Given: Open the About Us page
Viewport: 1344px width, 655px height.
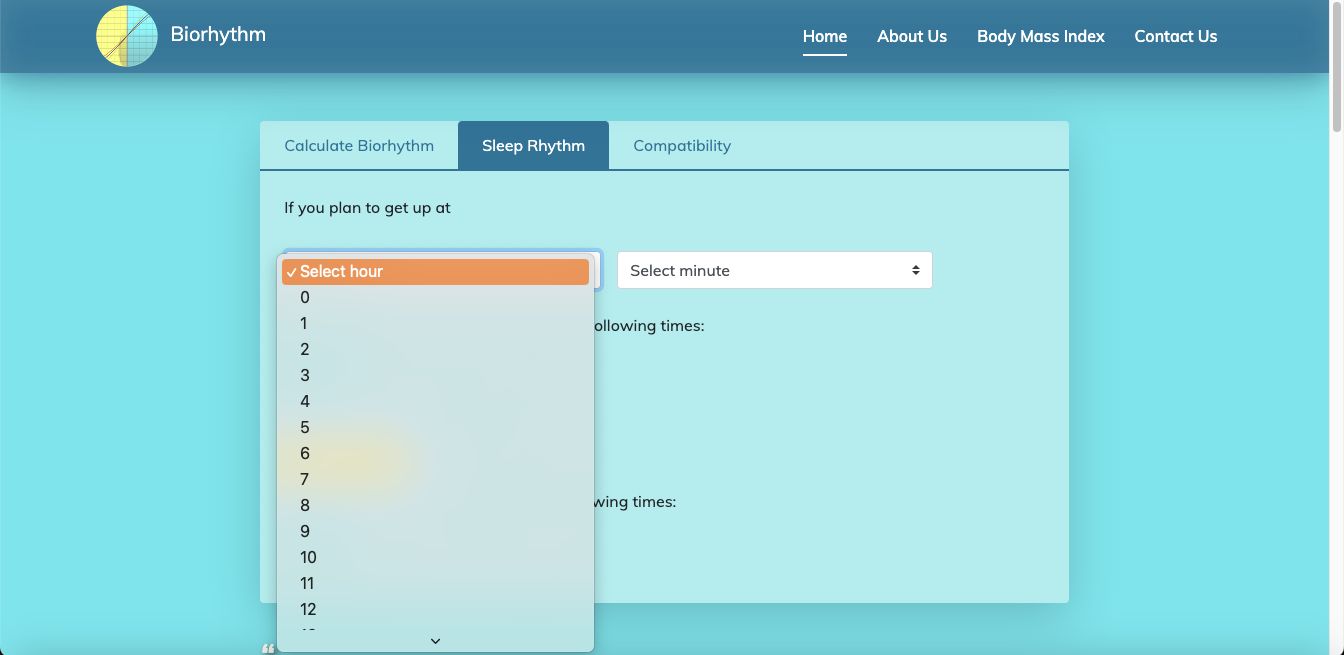Looking at the screenshot, I should pos(911,37).
